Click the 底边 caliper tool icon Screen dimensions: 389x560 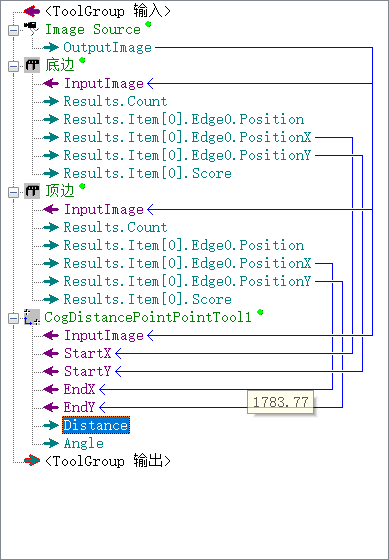pyautogui.click(x=32, y=66)
